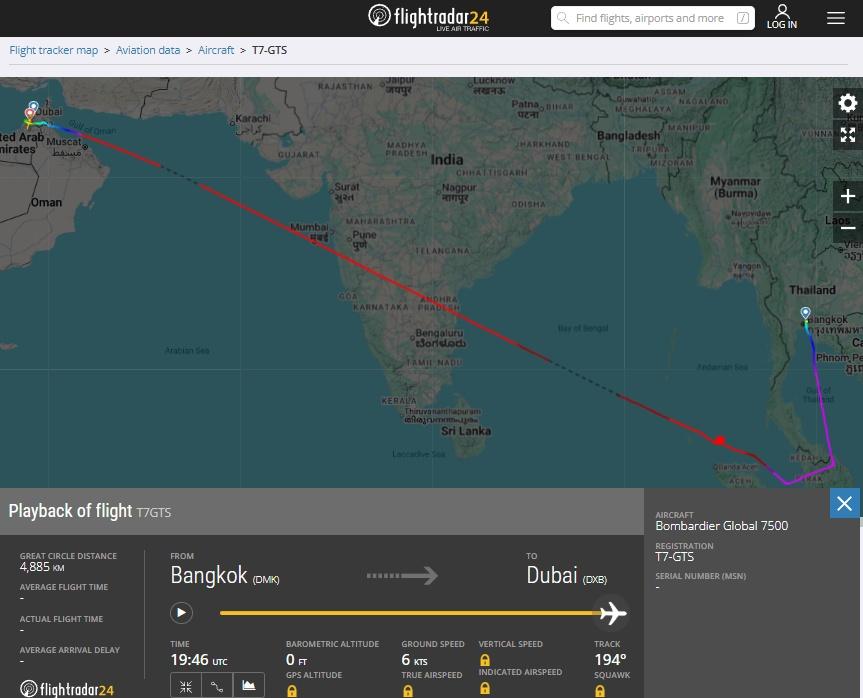Click the Flightradar24 logo in header

click(x=428, y=18)
